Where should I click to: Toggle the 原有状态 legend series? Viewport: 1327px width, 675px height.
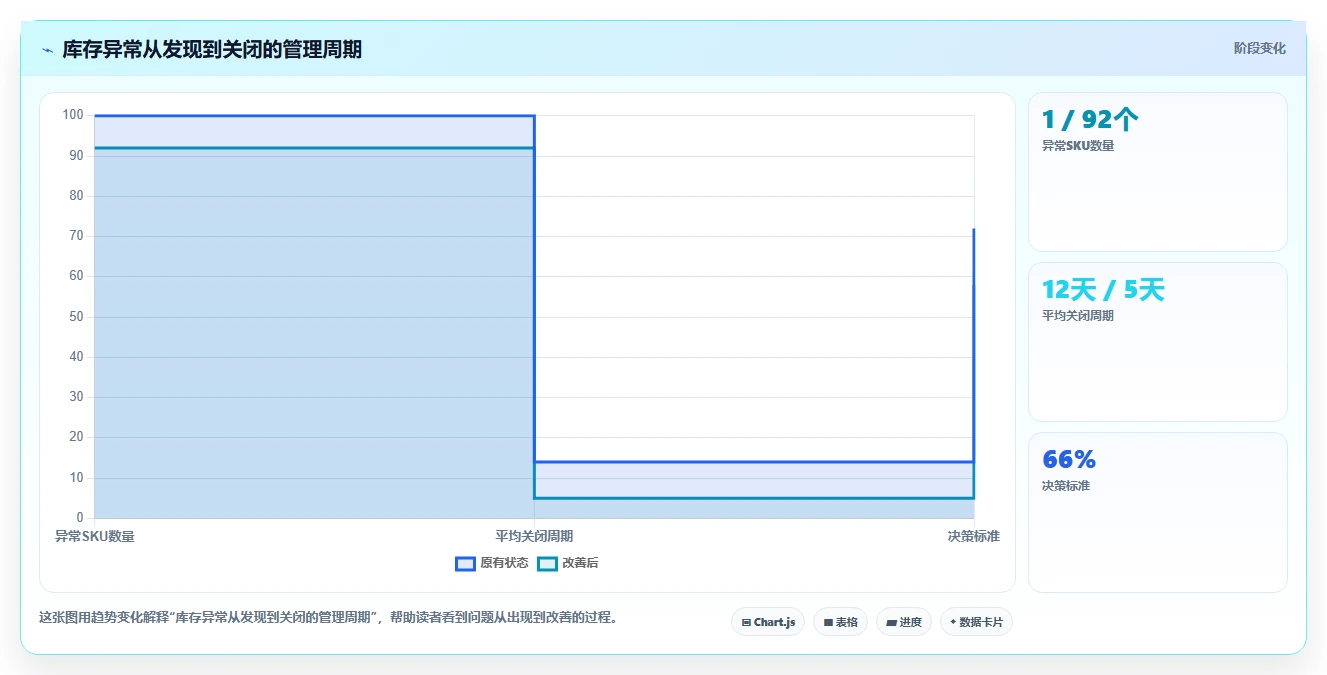pos(491,563)
